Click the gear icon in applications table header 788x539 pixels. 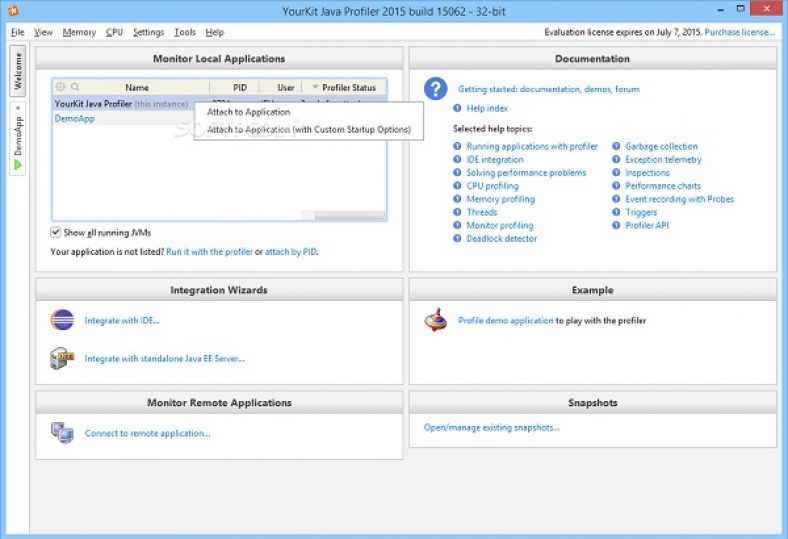click(x=60, y=88)
